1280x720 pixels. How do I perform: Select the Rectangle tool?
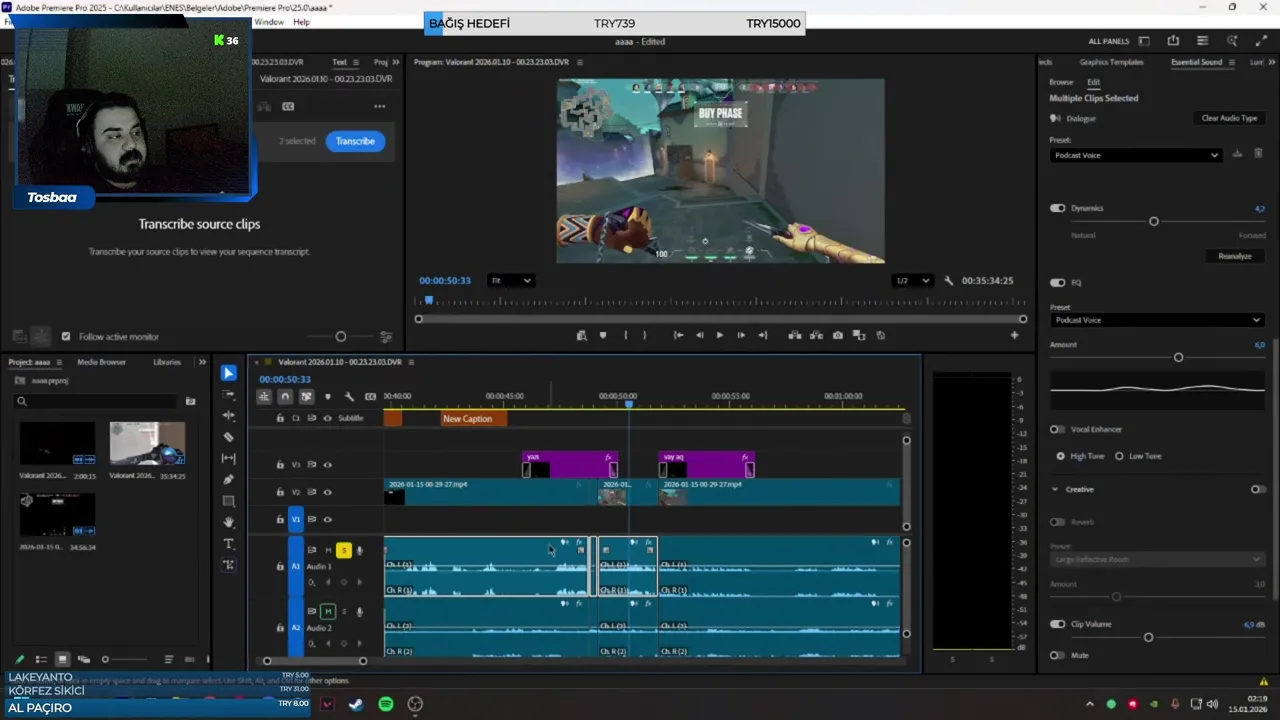[x=229, y=501]
